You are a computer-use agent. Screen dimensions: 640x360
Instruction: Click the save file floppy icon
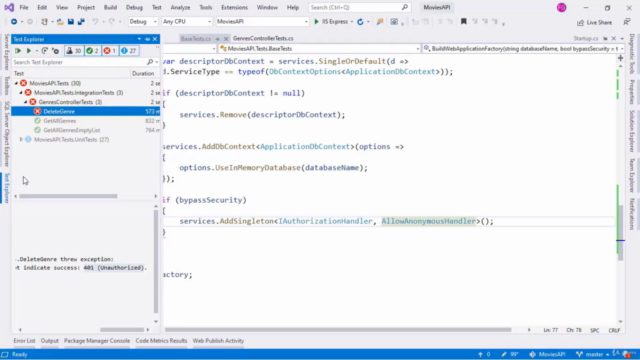[x=71, y=22]
